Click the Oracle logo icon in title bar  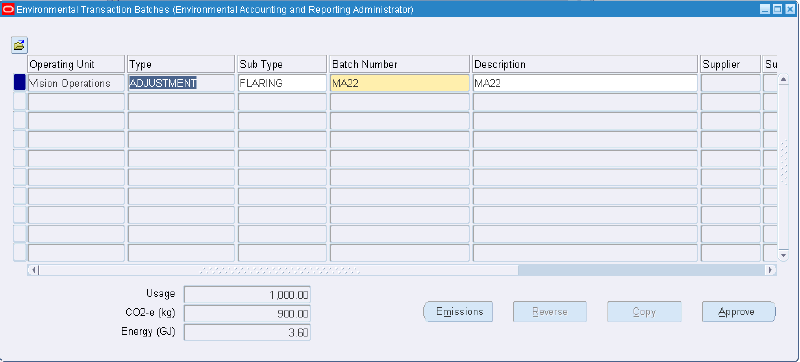pos(8,10)
